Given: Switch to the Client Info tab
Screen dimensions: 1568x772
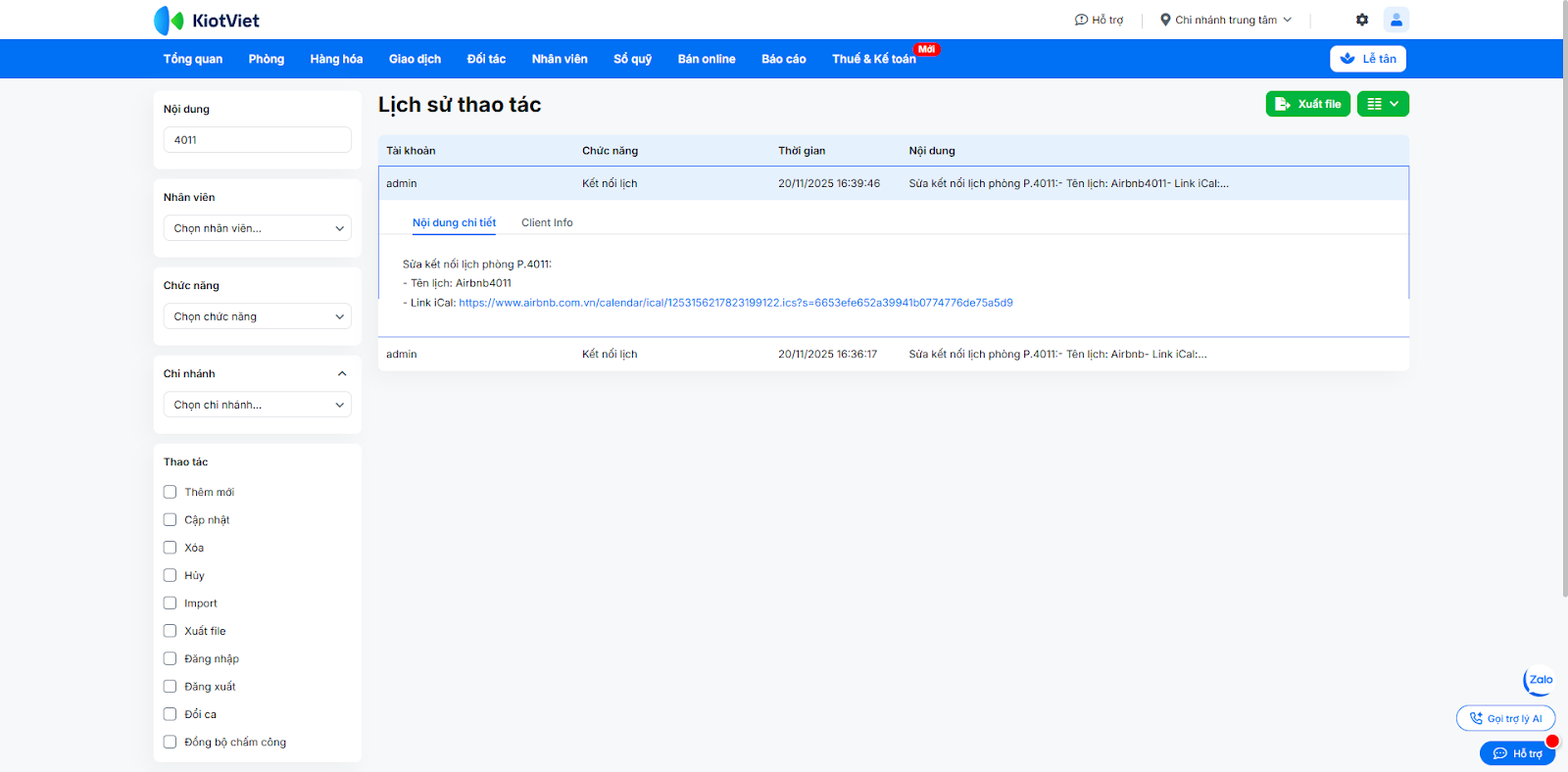Looking at the screenshot, I should (547, 222).
